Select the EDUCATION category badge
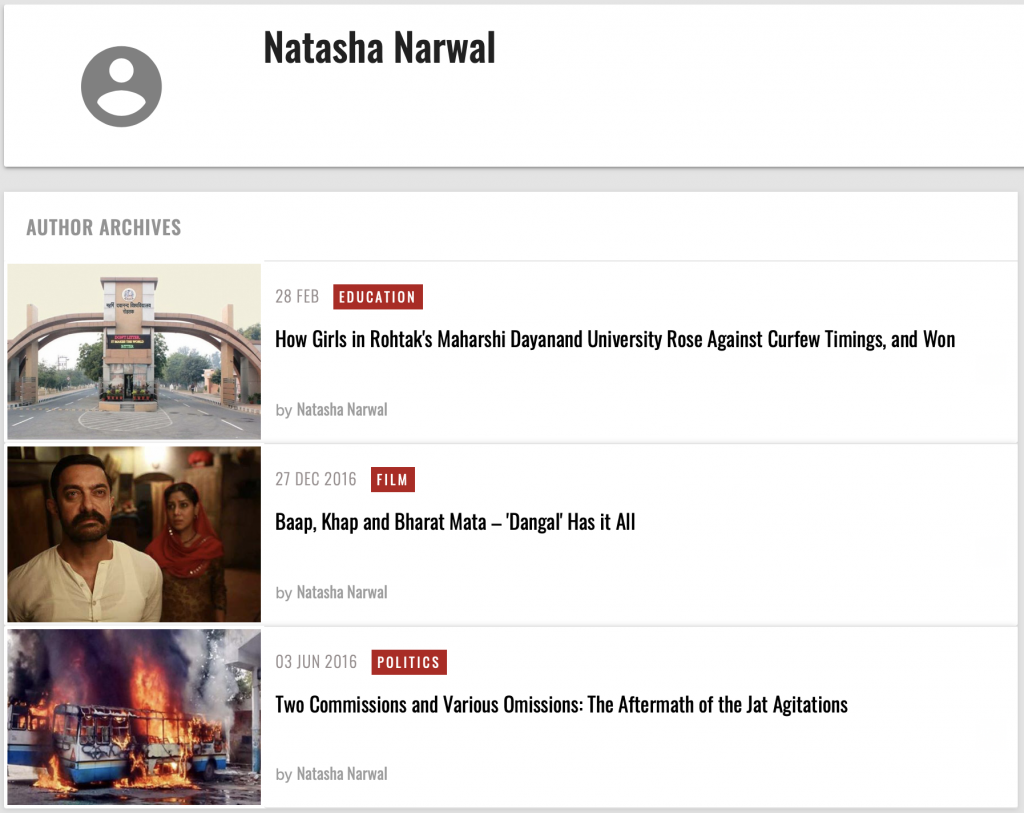The width and height of the screenshot is (1024, 813). point(377,297)
